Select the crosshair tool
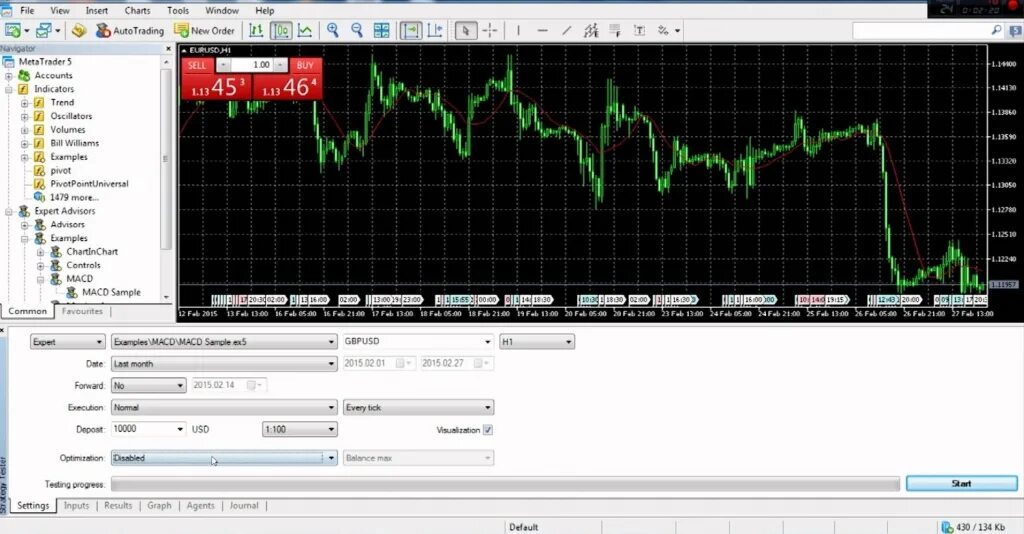1024x534 pixels. click(490, 30)
